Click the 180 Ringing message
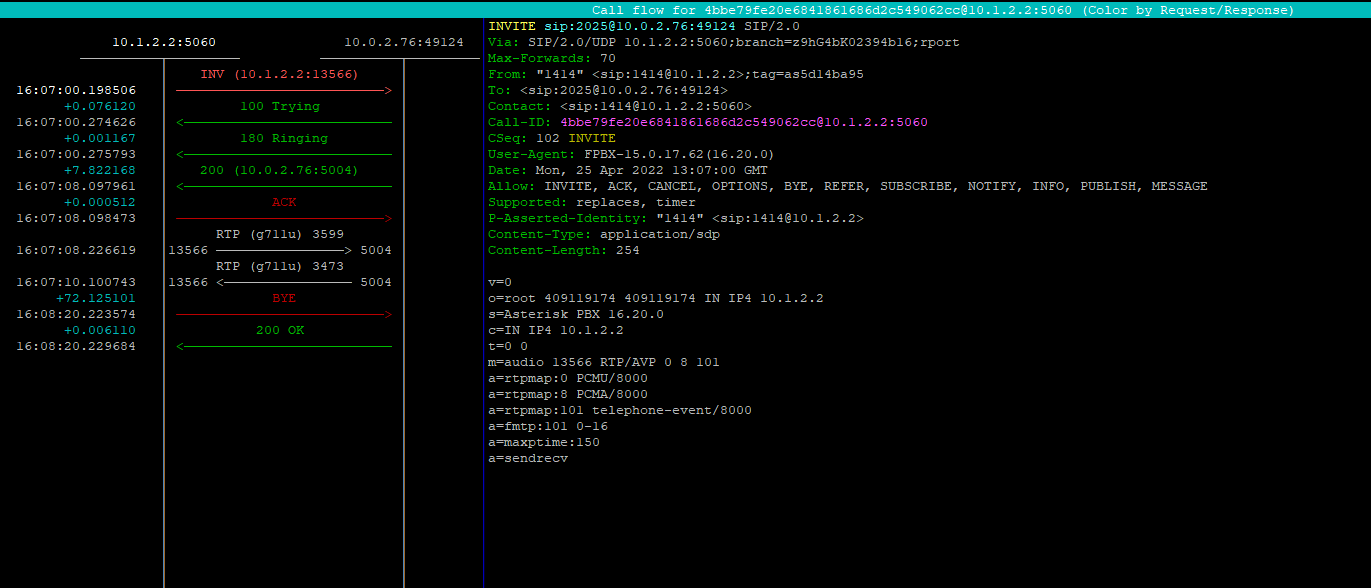Viewport: 1371px width, 588px height. (283, 138)
